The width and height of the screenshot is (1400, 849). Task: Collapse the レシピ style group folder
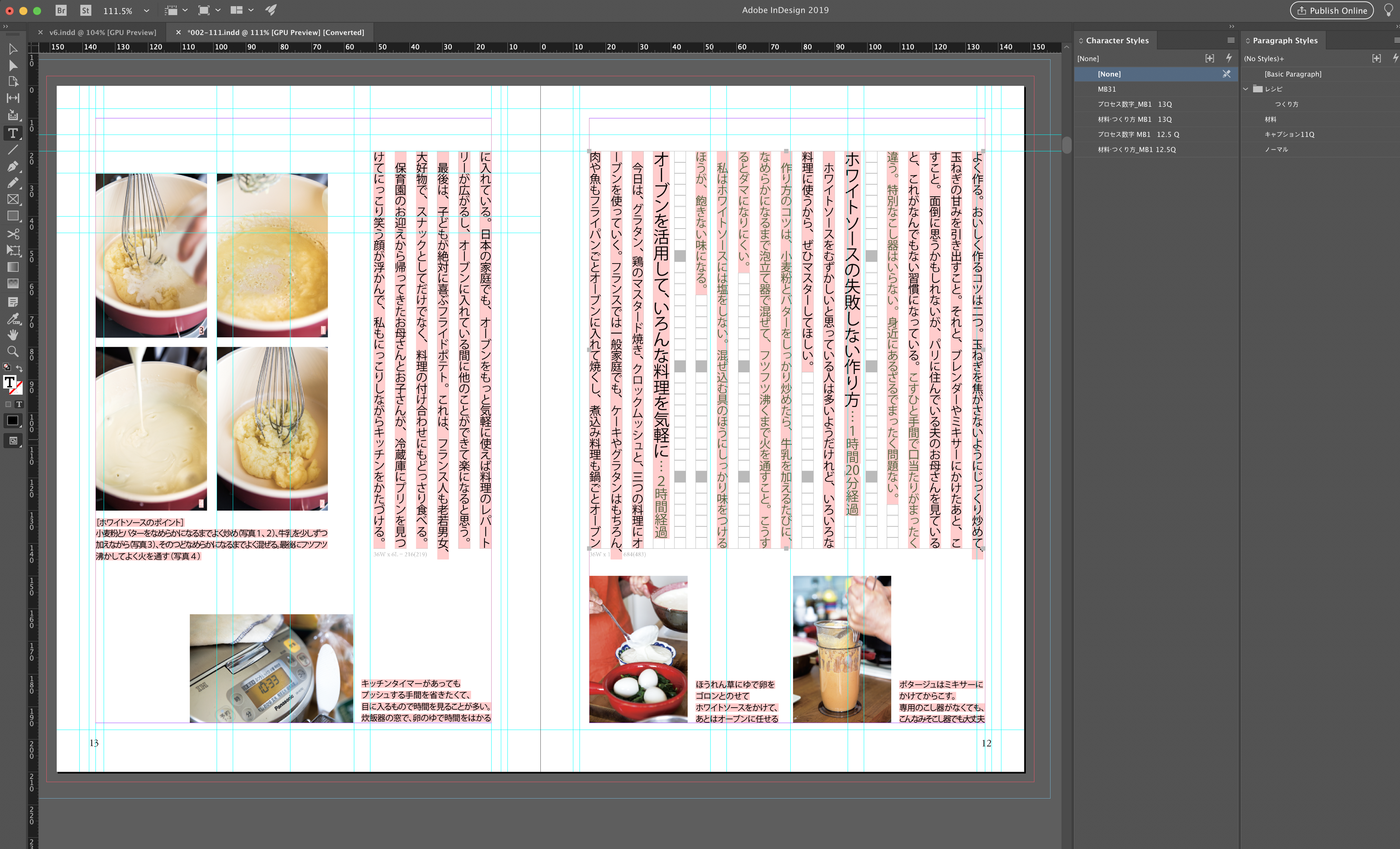pos(1245,89)
